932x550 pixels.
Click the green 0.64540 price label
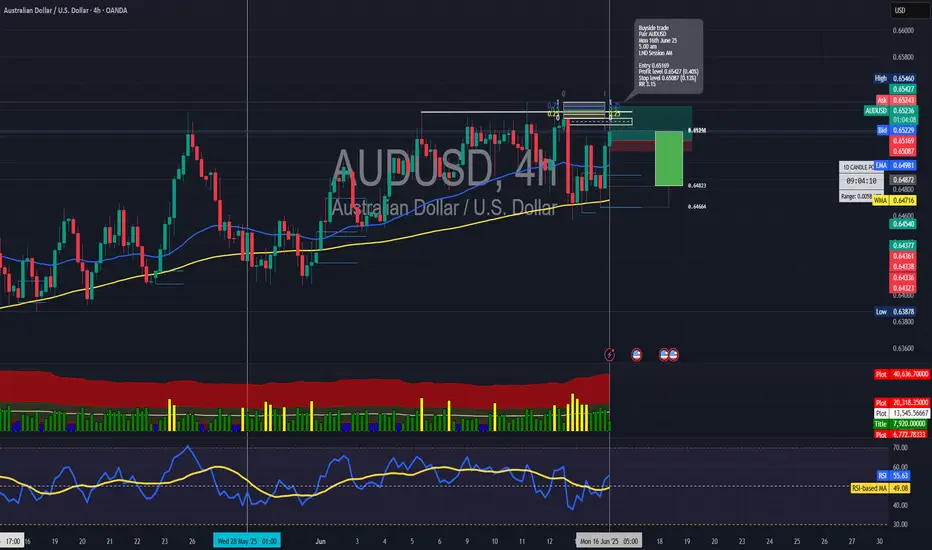click(x=903, y=224)
